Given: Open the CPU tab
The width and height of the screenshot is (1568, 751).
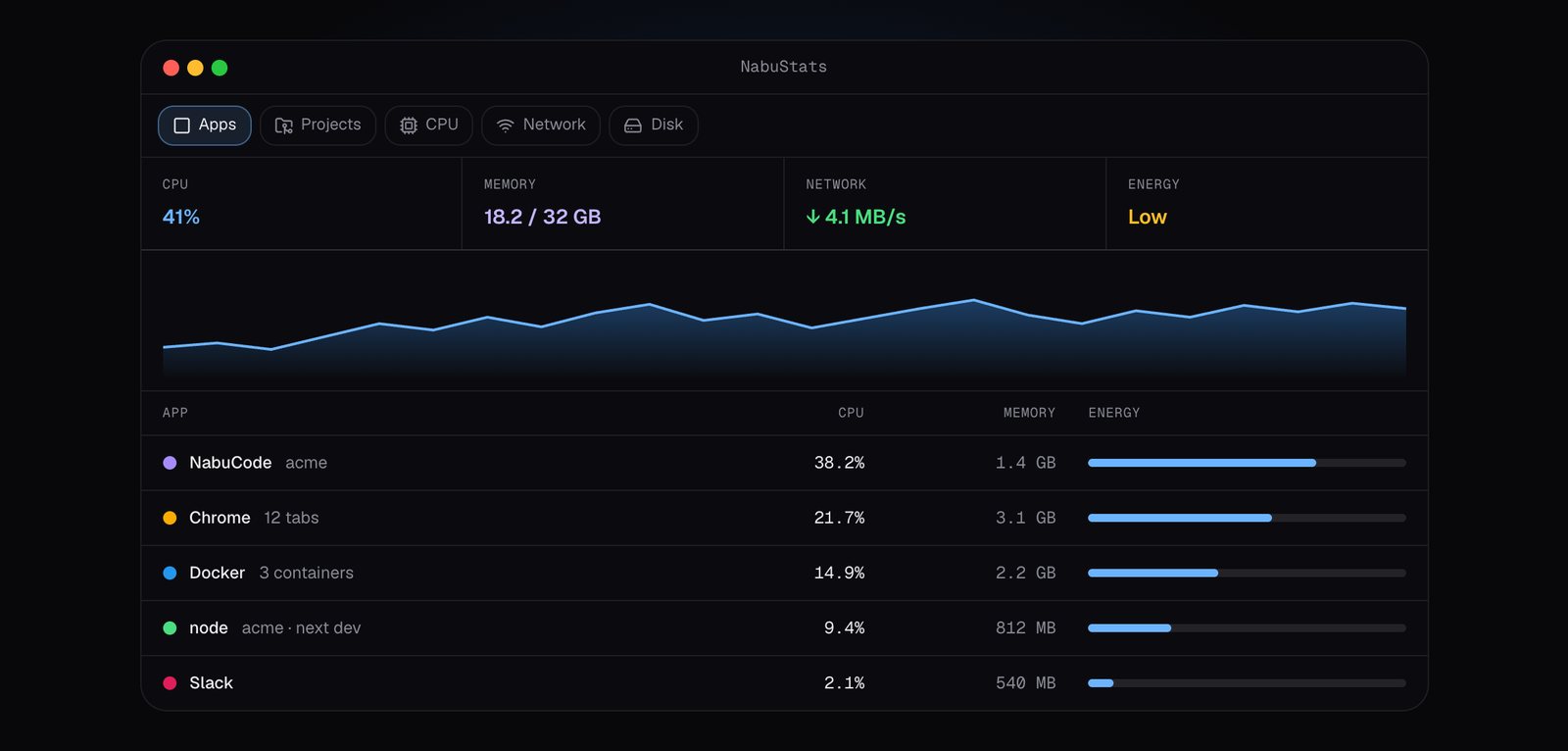Looking at the screenshot, I should coord(429,125).
